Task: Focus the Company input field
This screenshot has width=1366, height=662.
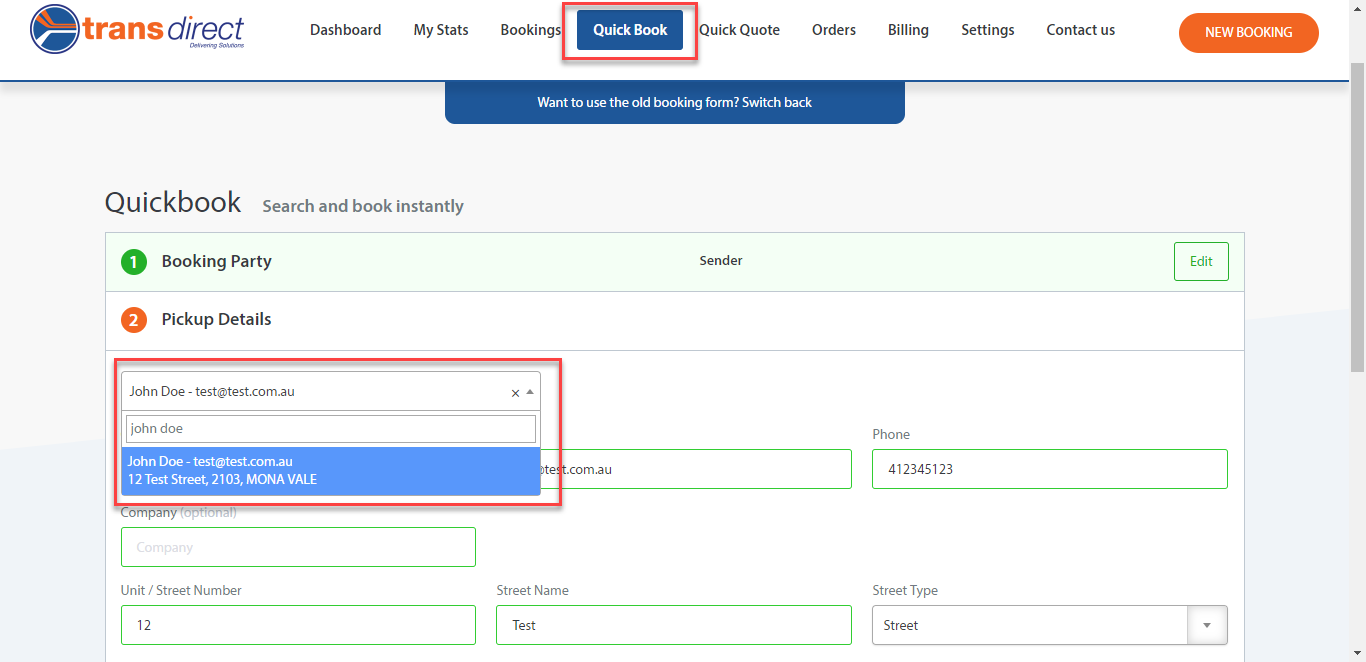Action: pyautogui.click(x=298, y=547)
